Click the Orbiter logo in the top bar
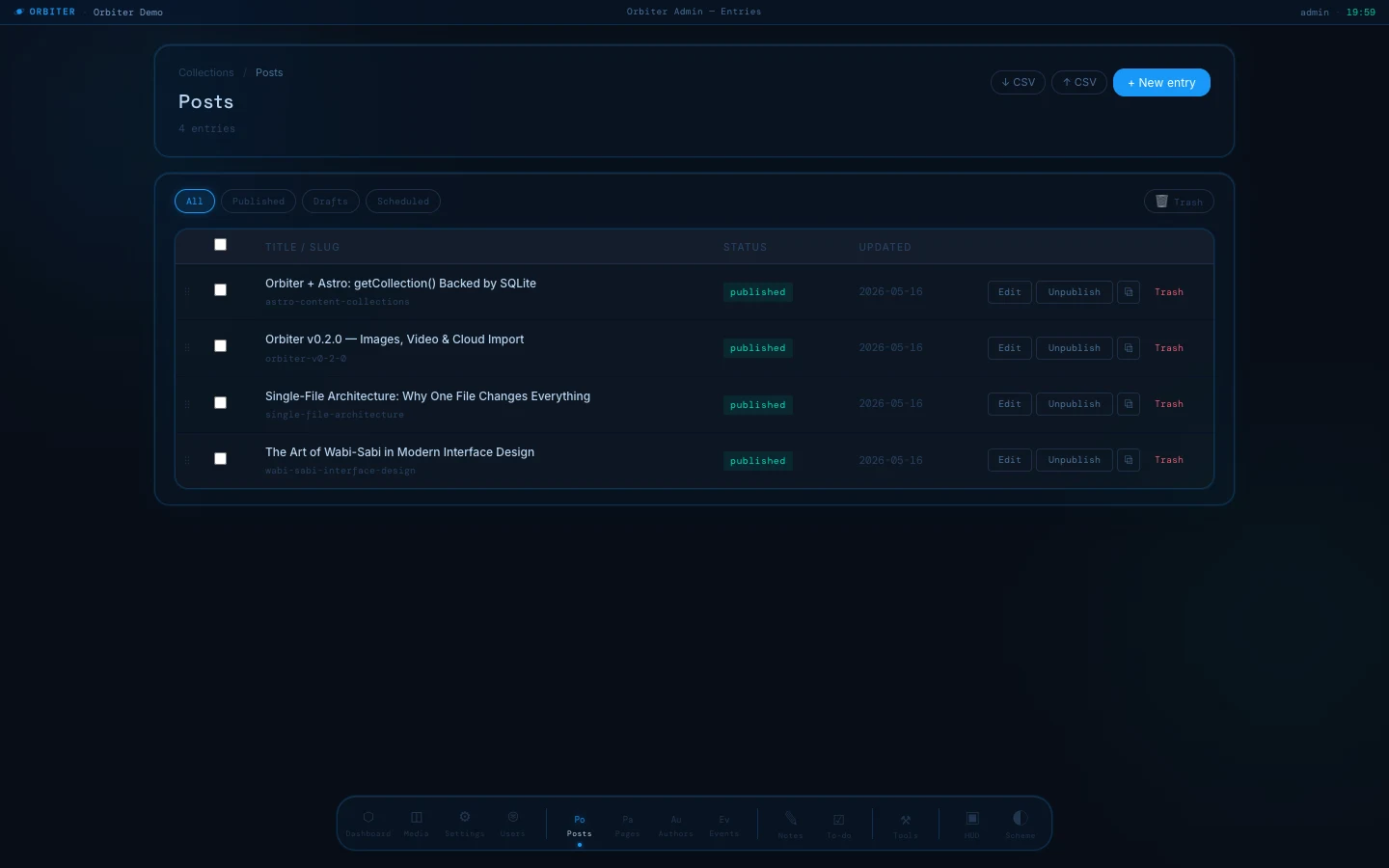This screenshot has height=868, width=1389. pyautogui.click(x=45, y=12)
